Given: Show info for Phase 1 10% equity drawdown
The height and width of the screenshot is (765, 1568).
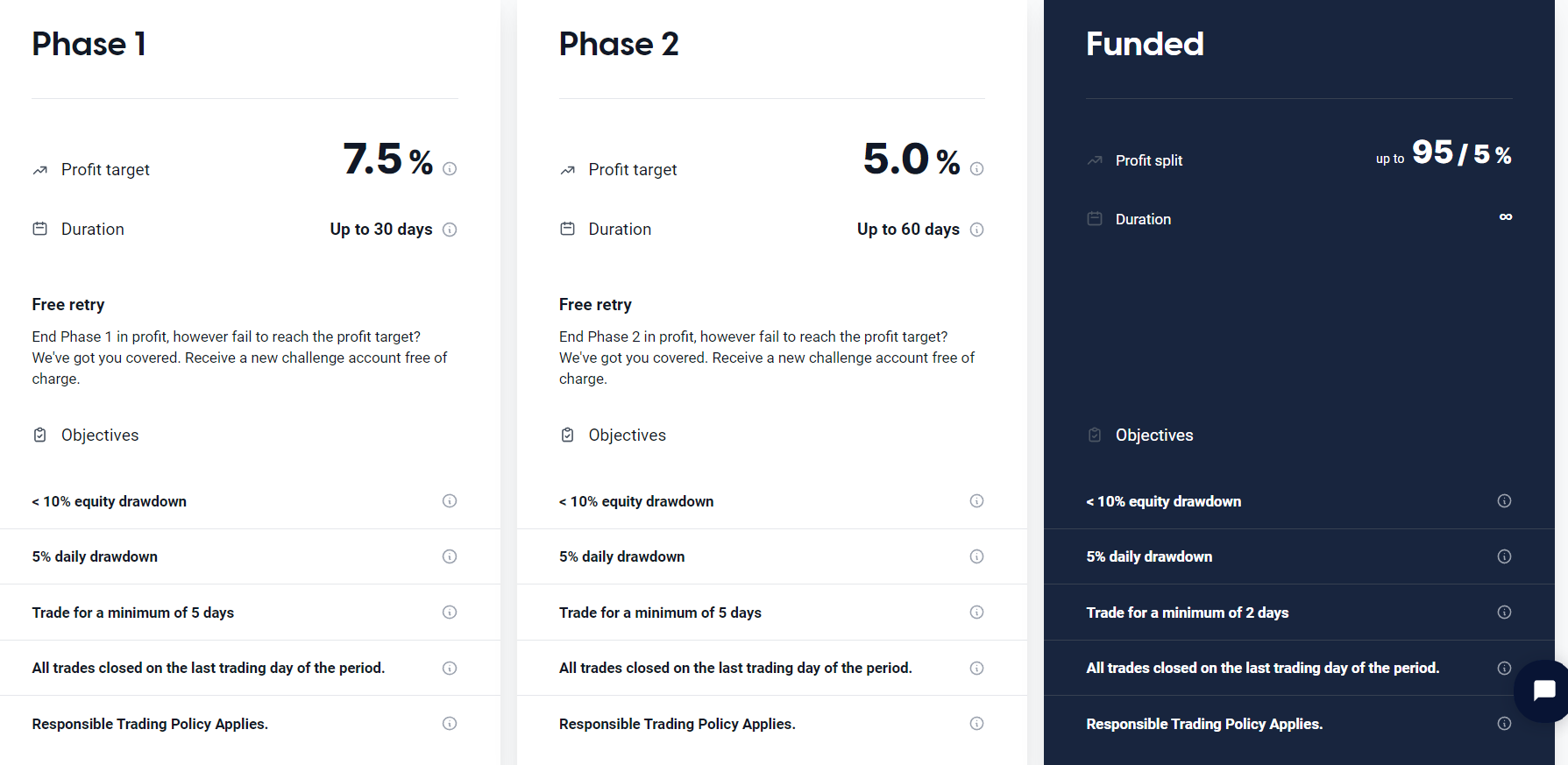Looking at the screenshot, I should tap(450, 501).
